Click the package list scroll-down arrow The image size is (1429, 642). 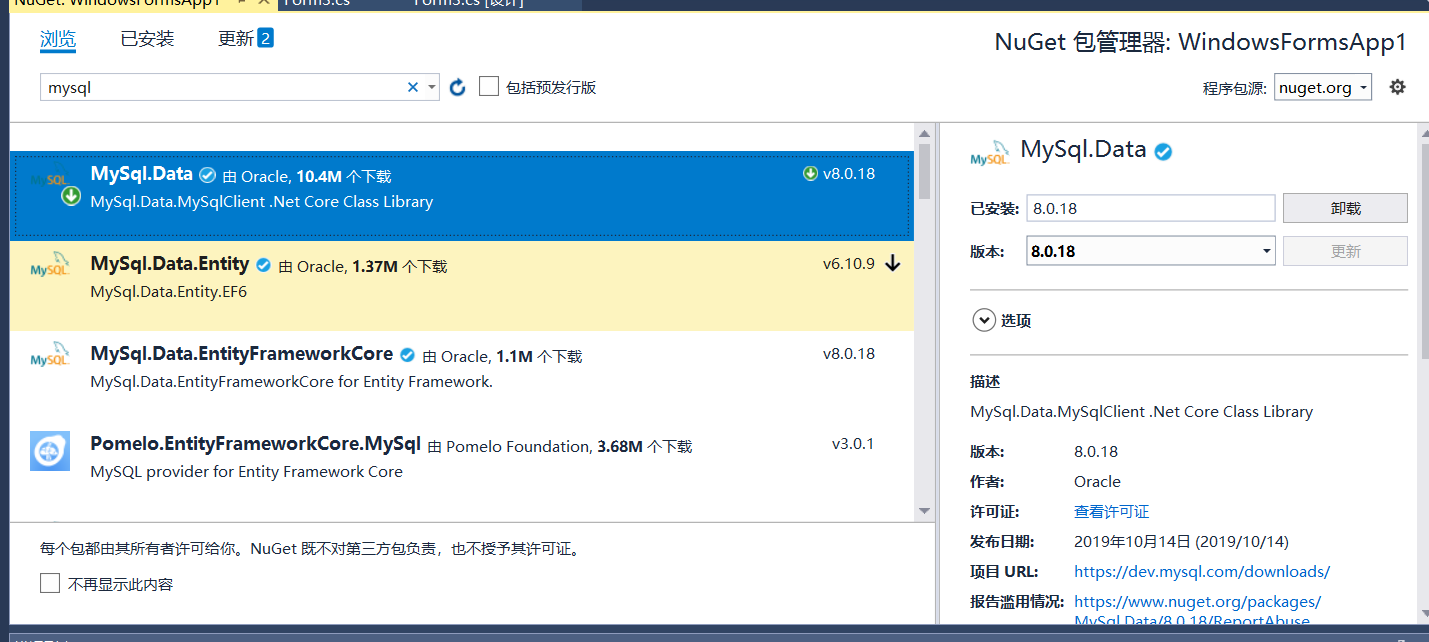(x=925, y=511)
